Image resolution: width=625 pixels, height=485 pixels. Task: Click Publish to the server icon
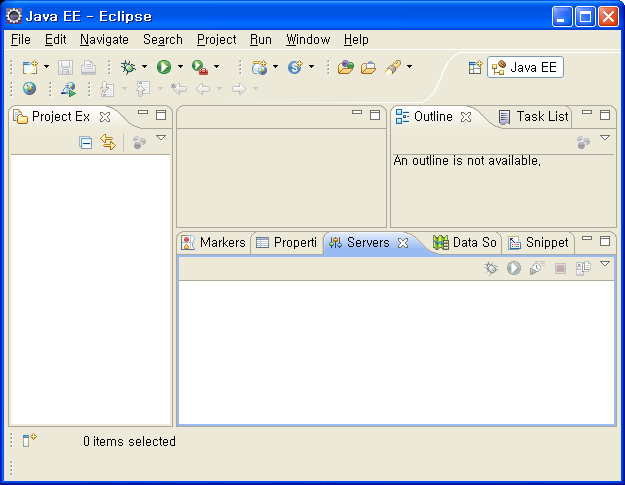point(583,268)
